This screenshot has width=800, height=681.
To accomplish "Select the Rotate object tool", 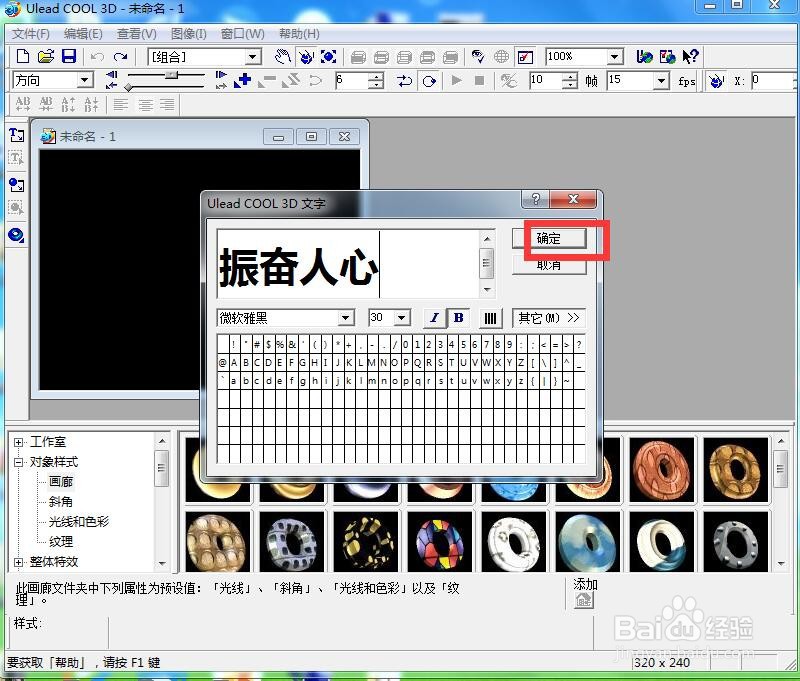I will (306, 57).
